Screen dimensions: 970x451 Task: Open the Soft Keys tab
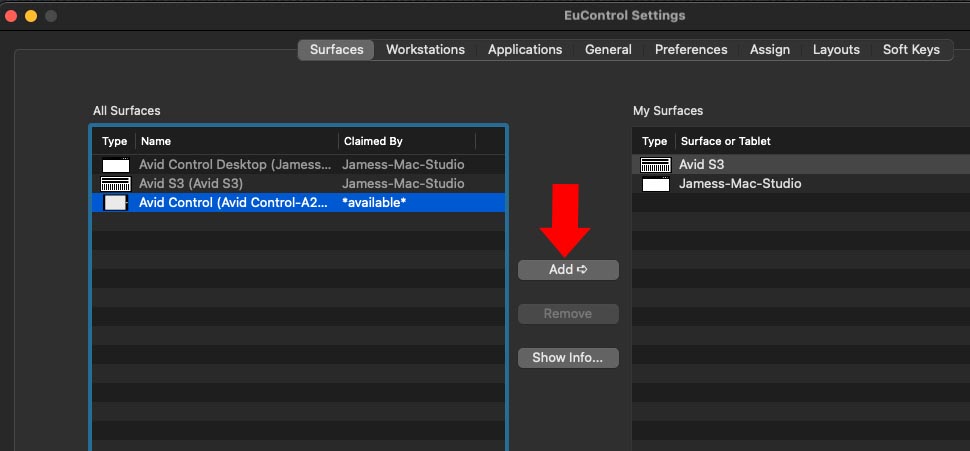tap(911, 49)
